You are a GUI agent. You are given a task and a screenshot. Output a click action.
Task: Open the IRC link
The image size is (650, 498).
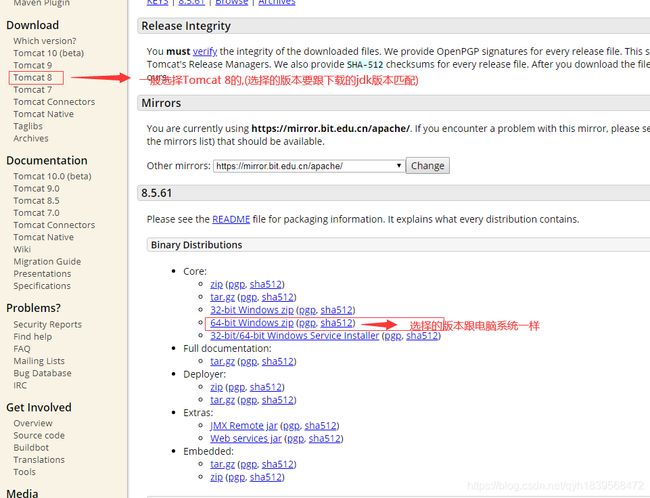tap(20, 385)
